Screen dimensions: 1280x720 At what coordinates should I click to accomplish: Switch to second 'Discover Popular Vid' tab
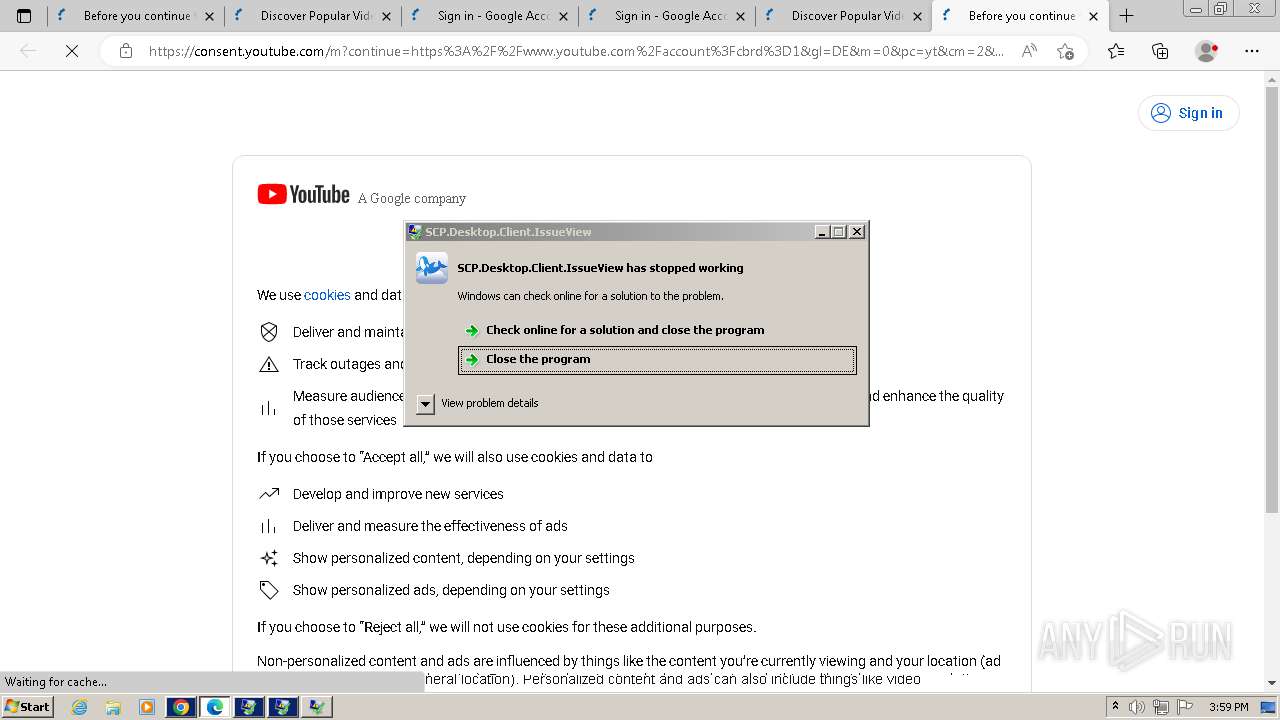(843, 16)
